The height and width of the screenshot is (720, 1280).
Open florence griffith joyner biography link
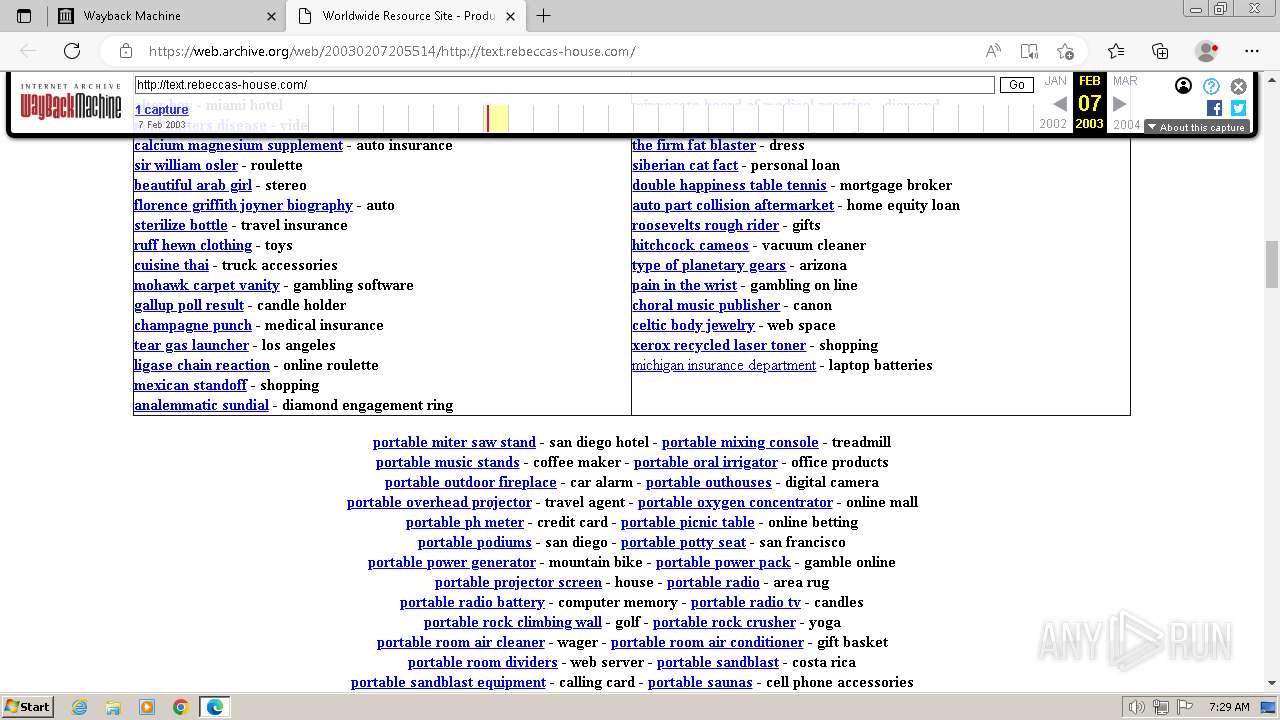click(x=243, y=205)
